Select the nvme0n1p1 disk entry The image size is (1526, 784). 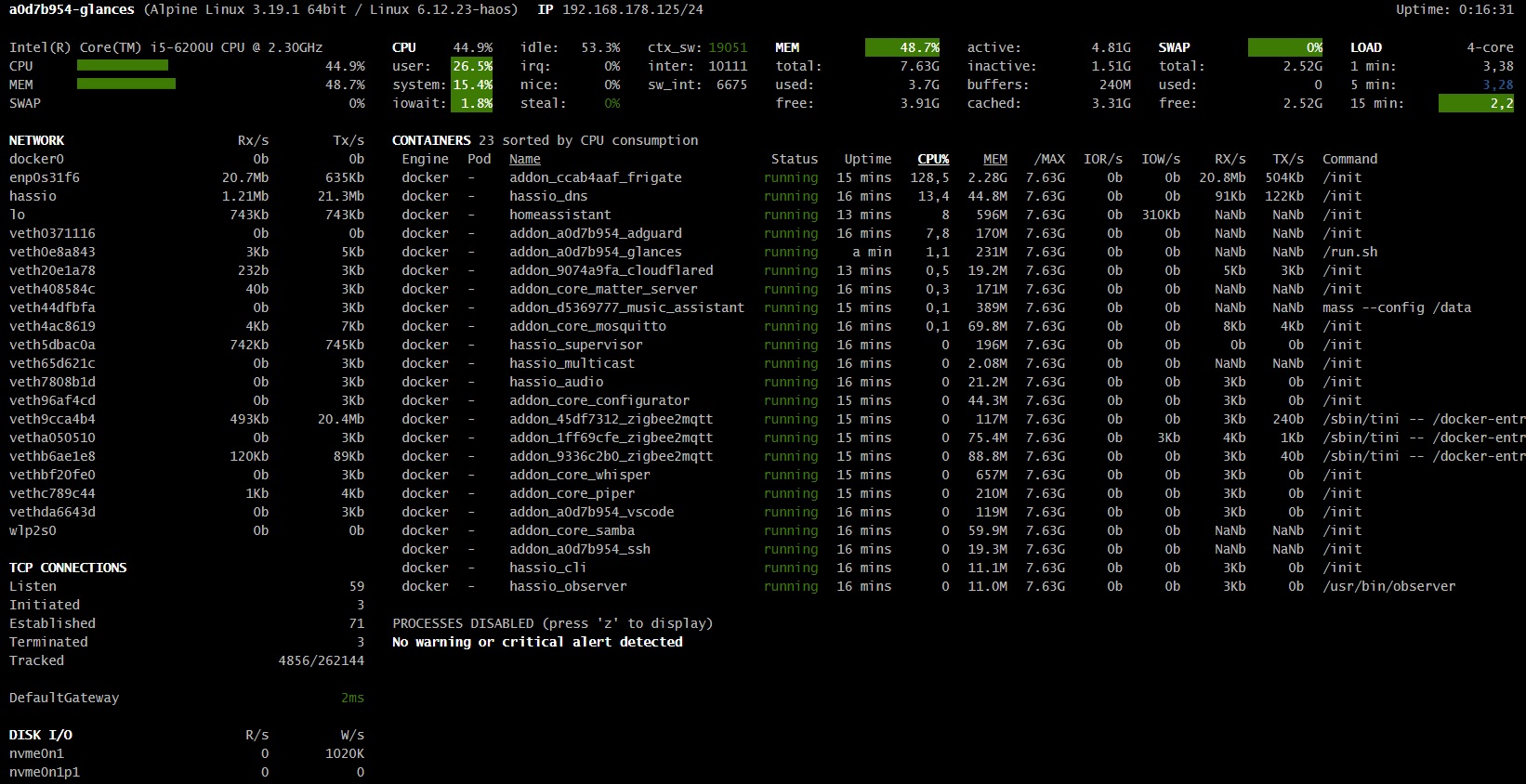click(x=45, y=772)
